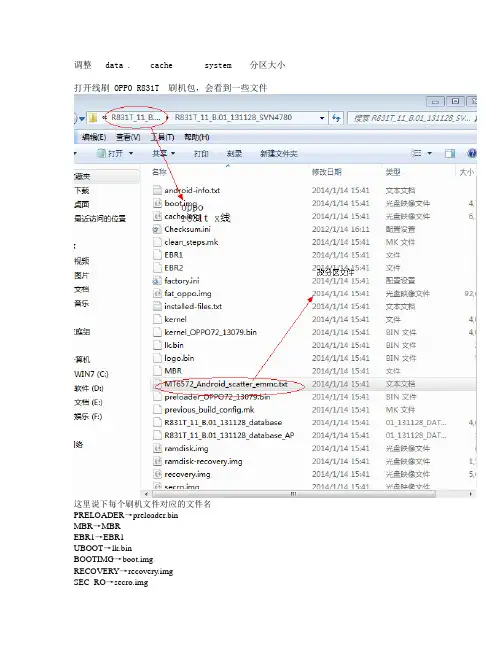The height and width of the screenshot is (649, 502).
Task: Select preloader_OPPO72_13079.bin file icon
Action: tap(157, 397)
